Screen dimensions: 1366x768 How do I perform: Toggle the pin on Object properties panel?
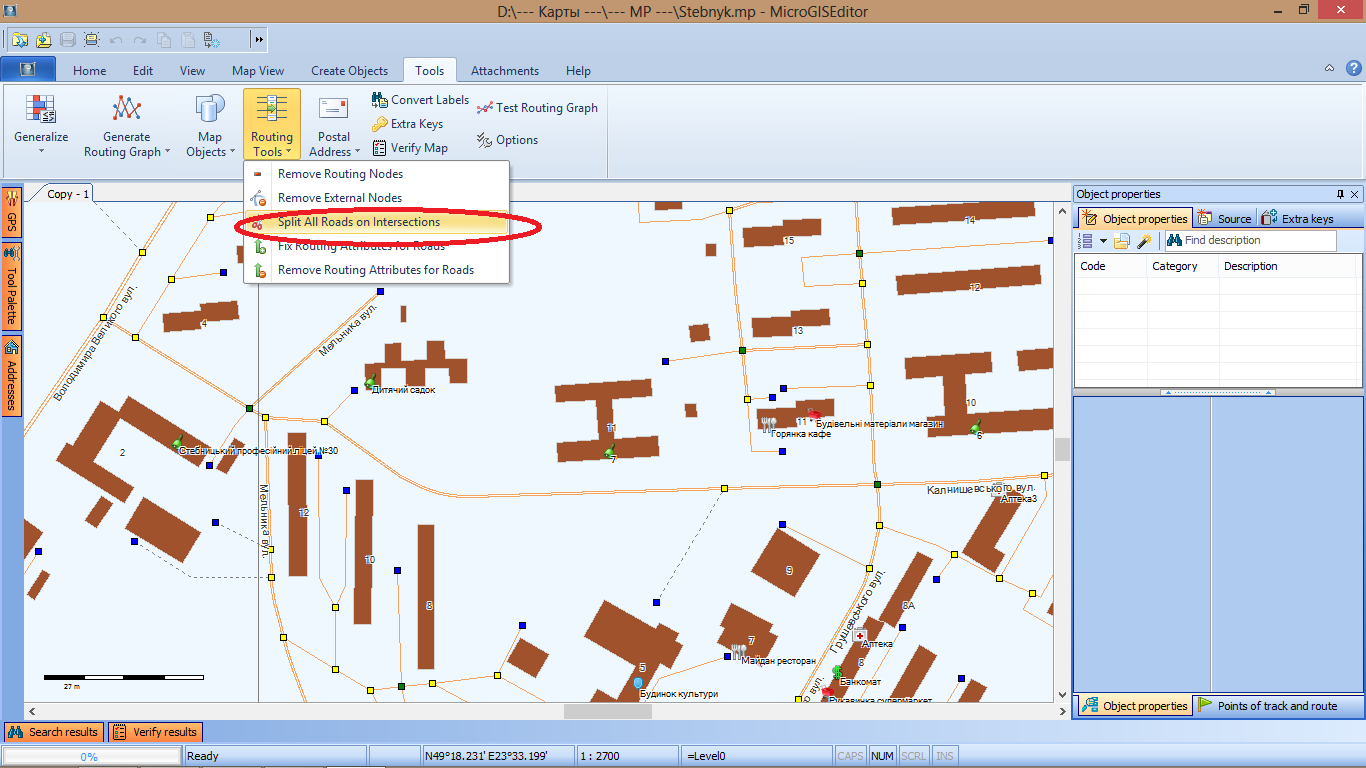(1340, 194)
